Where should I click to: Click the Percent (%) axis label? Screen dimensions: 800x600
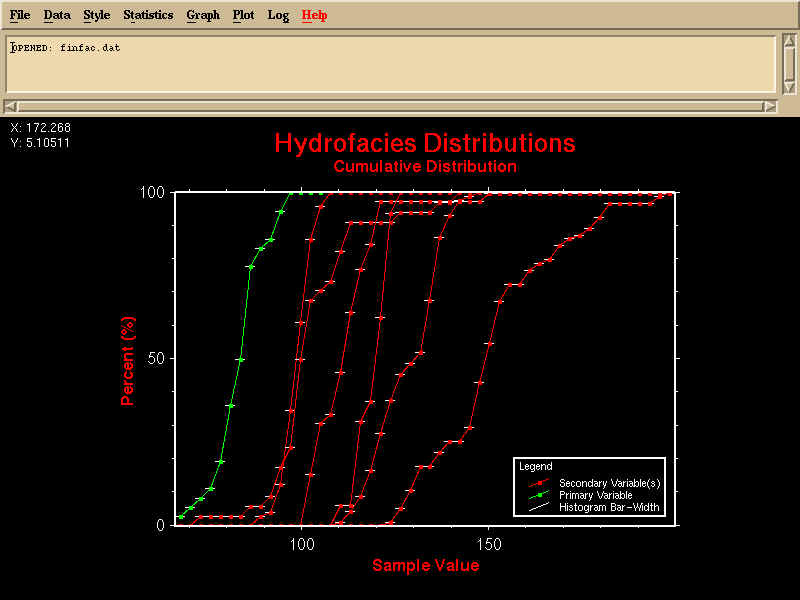128,361
